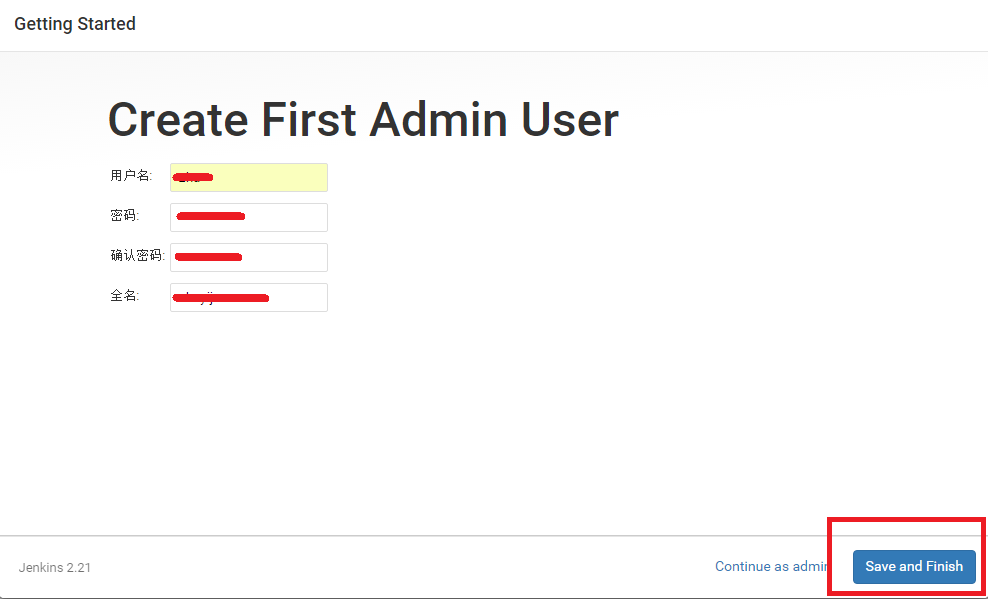The width and height of the screenshot is (988, 599).
Task: Click the red scribble in the 确认密码 field
Action: (x=208, y=257)
